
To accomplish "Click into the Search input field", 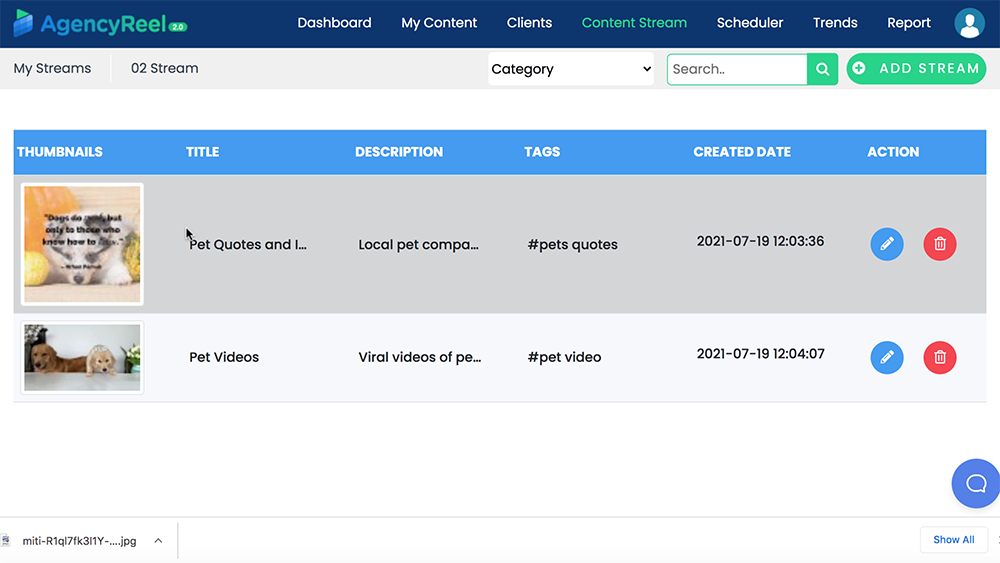I will pos(737,69).
